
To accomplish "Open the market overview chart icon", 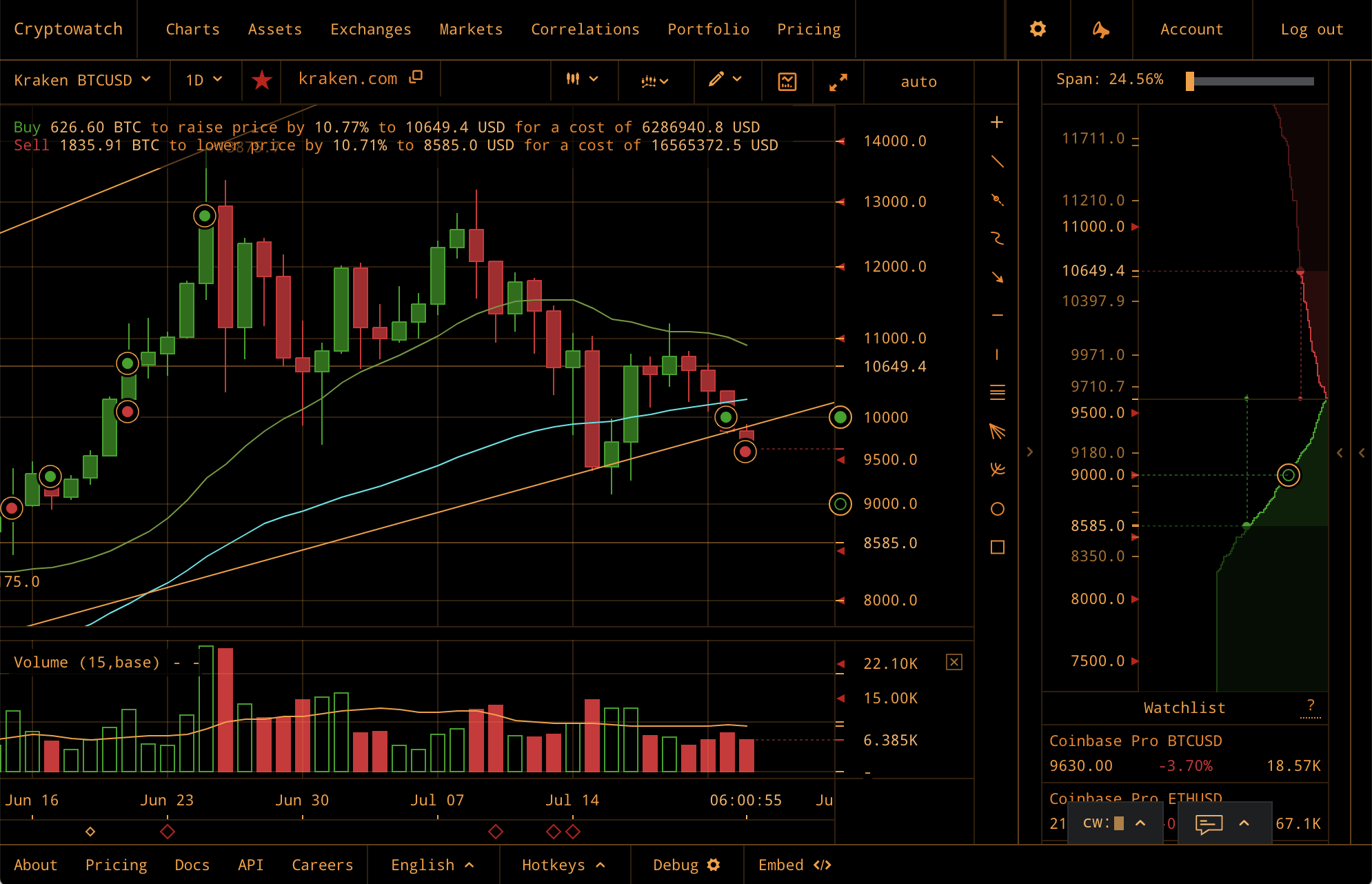I will (787, 81).
